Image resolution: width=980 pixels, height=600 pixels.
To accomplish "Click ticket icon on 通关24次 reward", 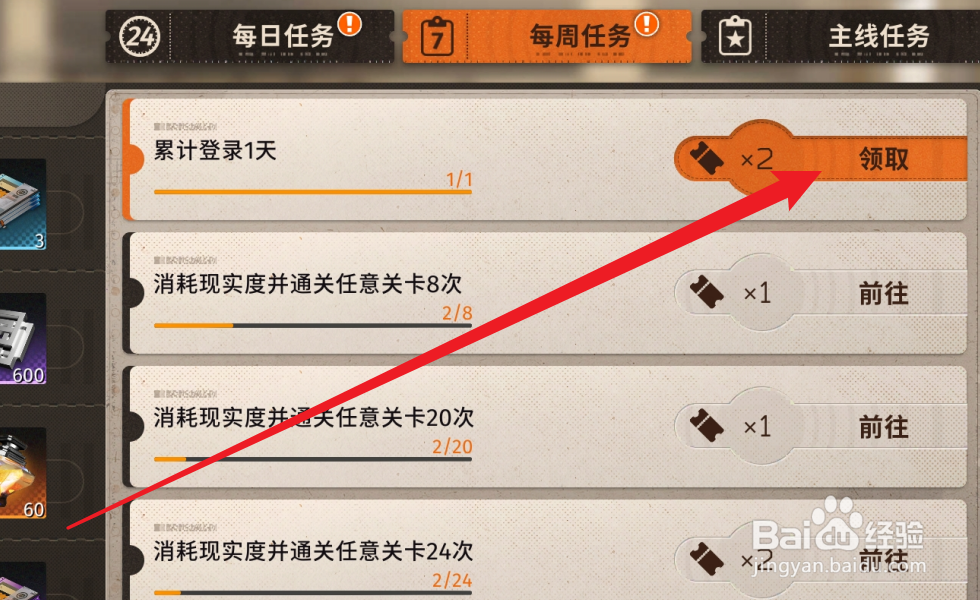I will [x=706, y=559].
